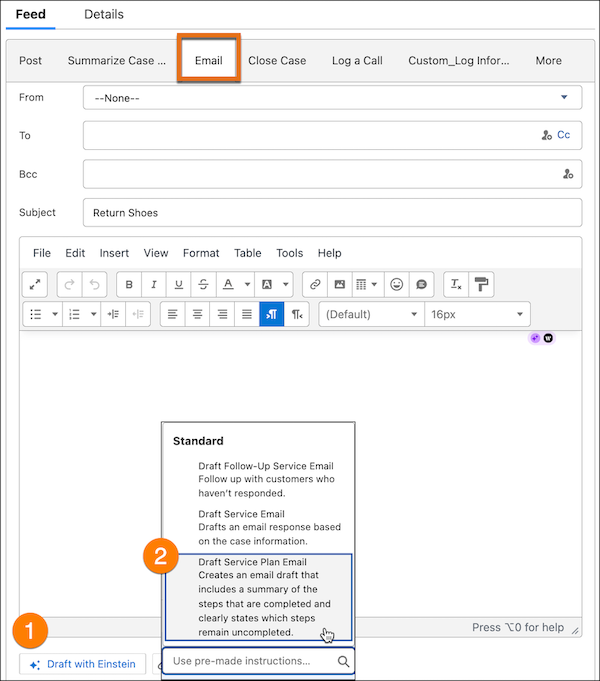Select the Email action tab
The height and width of the screenshot is (681, 600).
click(209, 61)
